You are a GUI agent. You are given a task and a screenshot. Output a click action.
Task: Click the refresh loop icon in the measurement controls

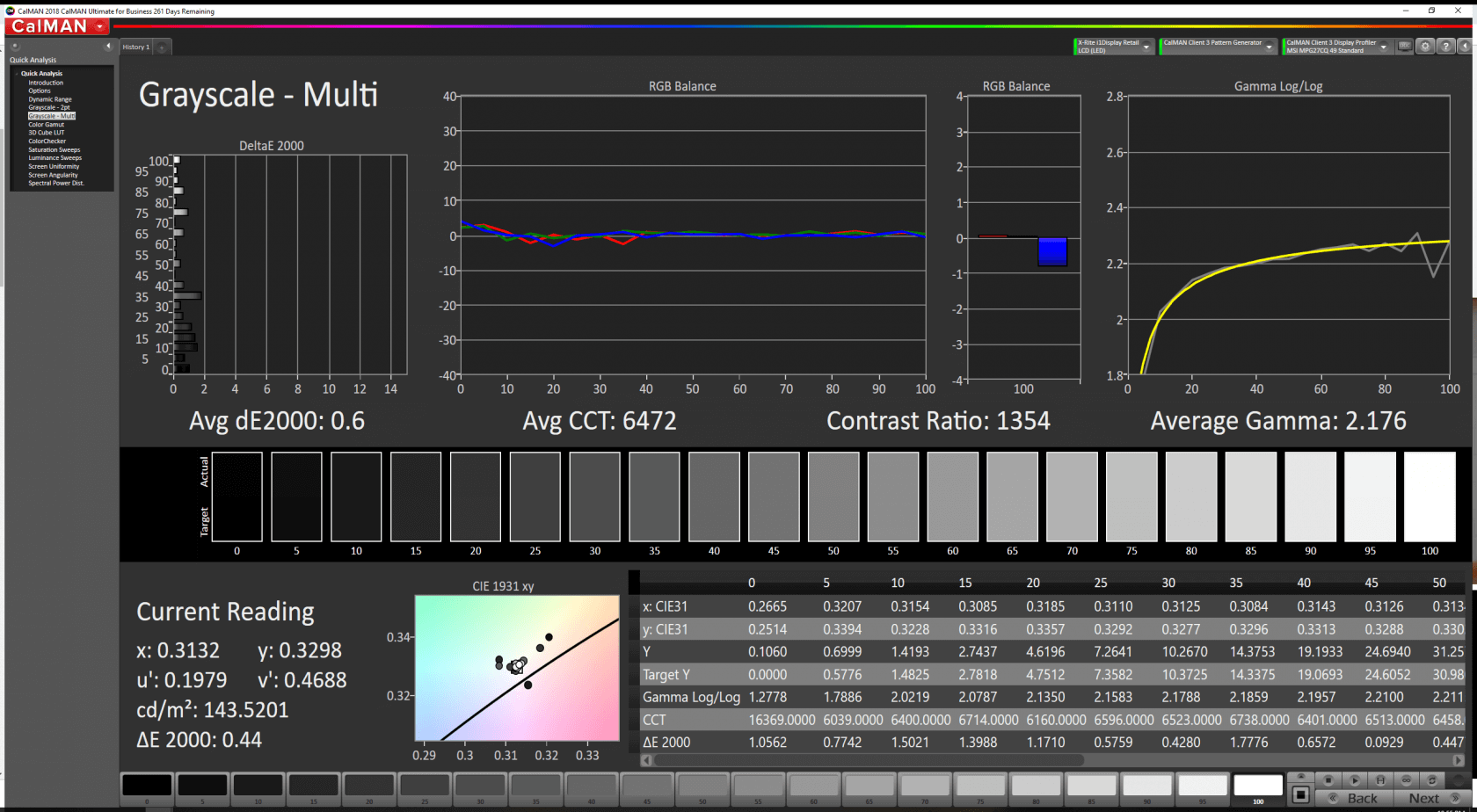click(x=1431, y=779)
